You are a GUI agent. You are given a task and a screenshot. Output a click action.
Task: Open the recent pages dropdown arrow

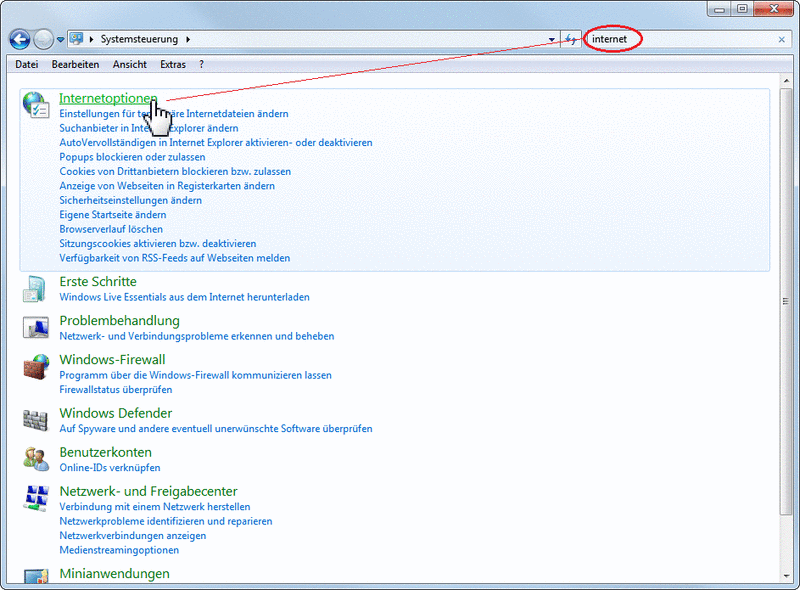tap(60, 39)
